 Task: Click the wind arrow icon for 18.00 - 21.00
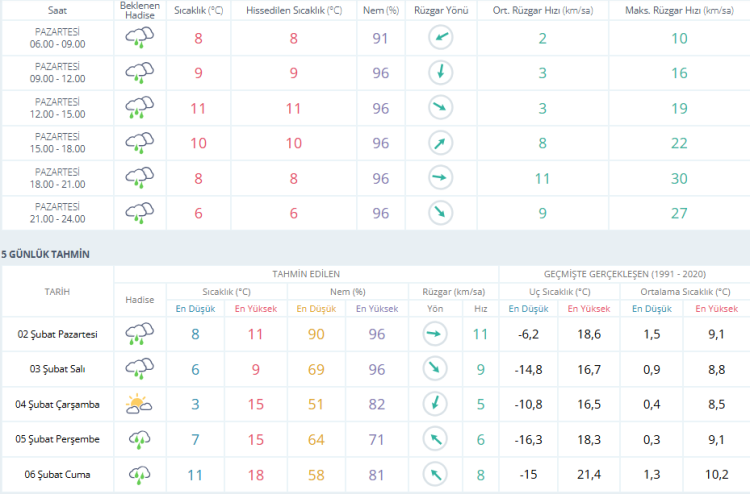click(440, 178)
